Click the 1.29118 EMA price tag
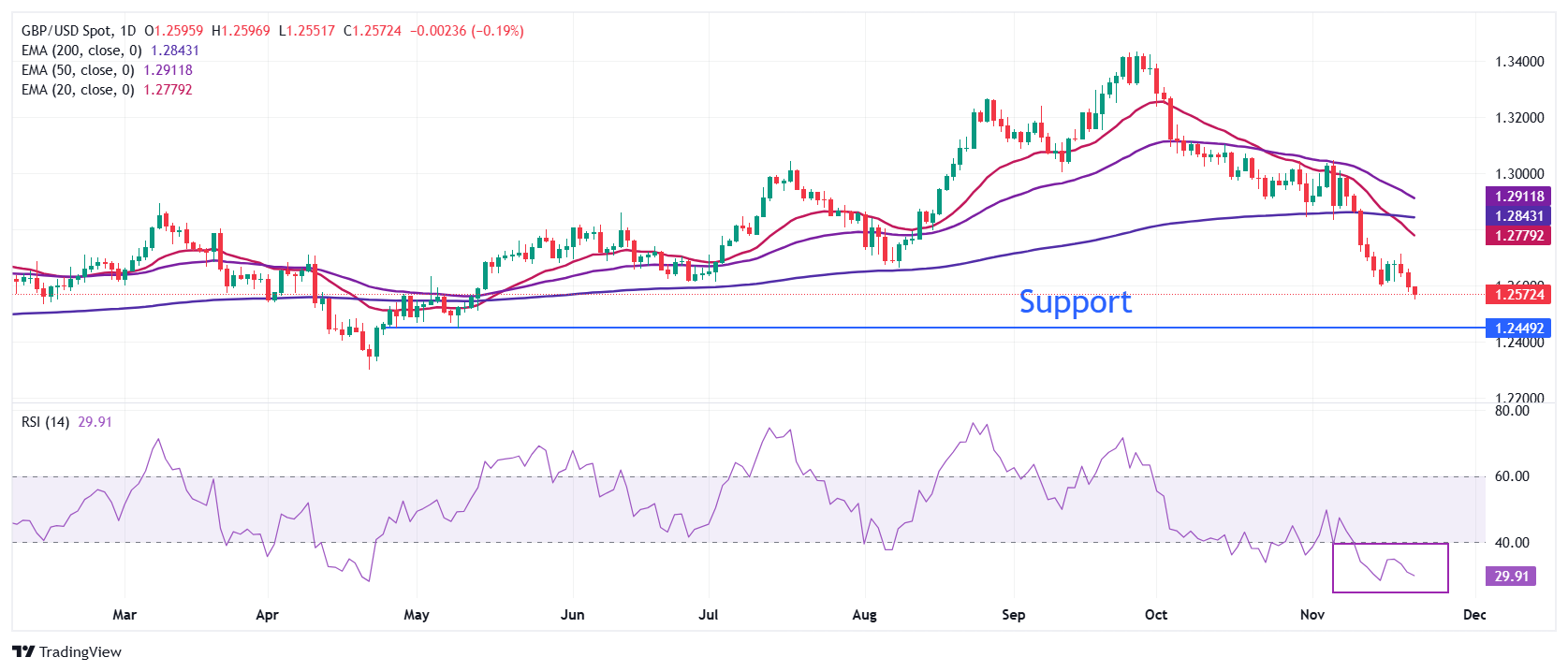This screenshot has width=1568, height=672. pyautogui.click(x=1518, y=197)
